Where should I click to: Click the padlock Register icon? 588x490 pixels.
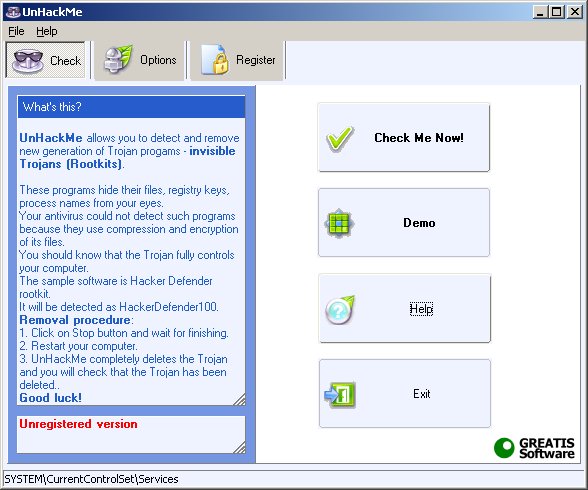coord(215,59)
